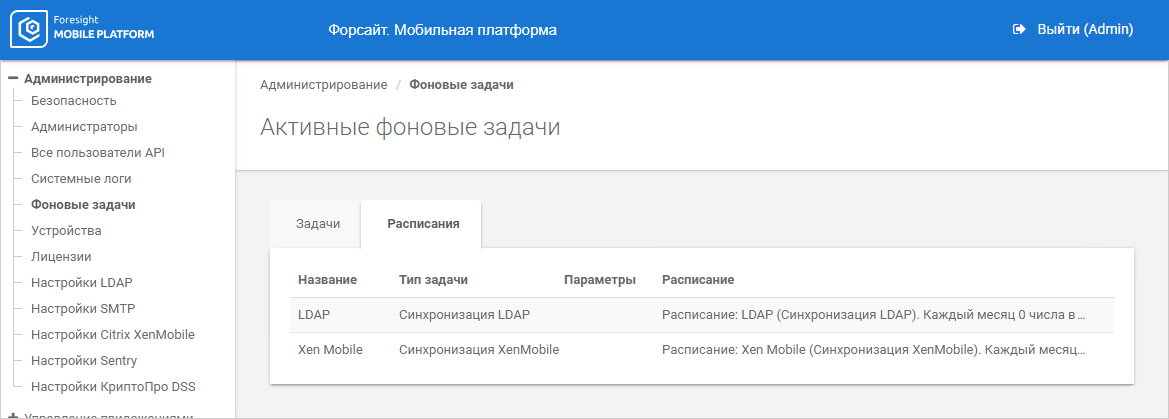Click the Foresight Mobile Platform logo icon
This screenshot has width=1169, height=419.
[30, 30]
